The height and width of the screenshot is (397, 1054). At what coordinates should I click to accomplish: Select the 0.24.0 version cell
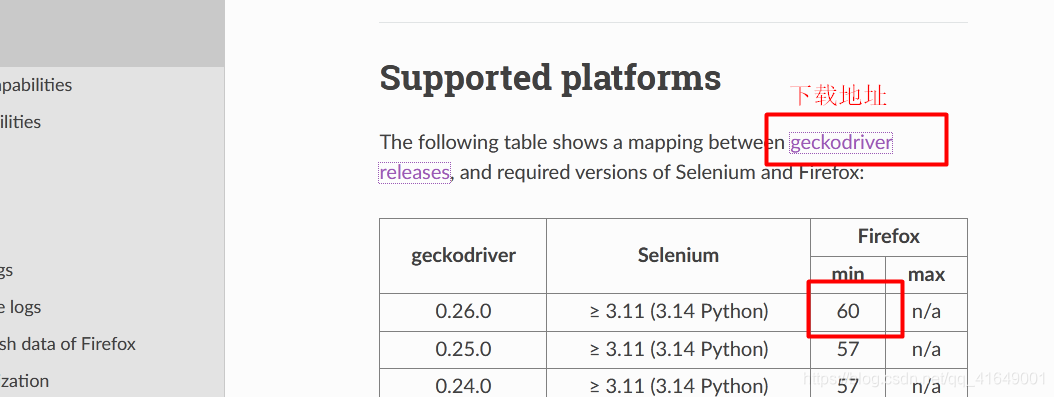pyautogui.click(x=463, y=386)
